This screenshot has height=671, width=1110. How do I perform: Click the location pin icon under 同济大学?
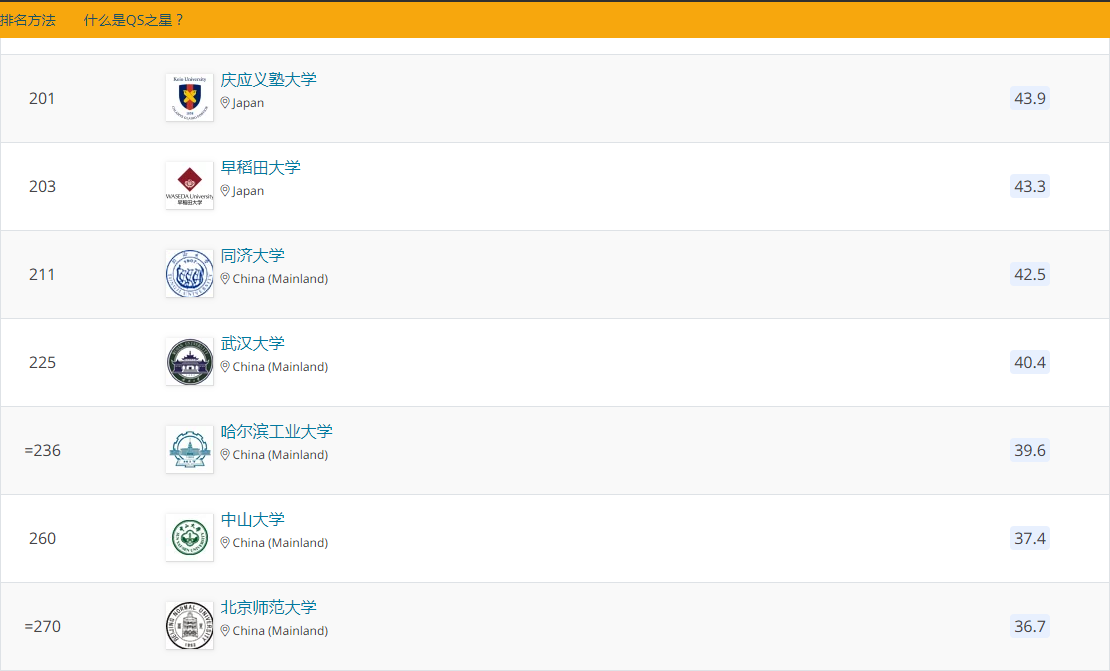(x=225, y=278)
